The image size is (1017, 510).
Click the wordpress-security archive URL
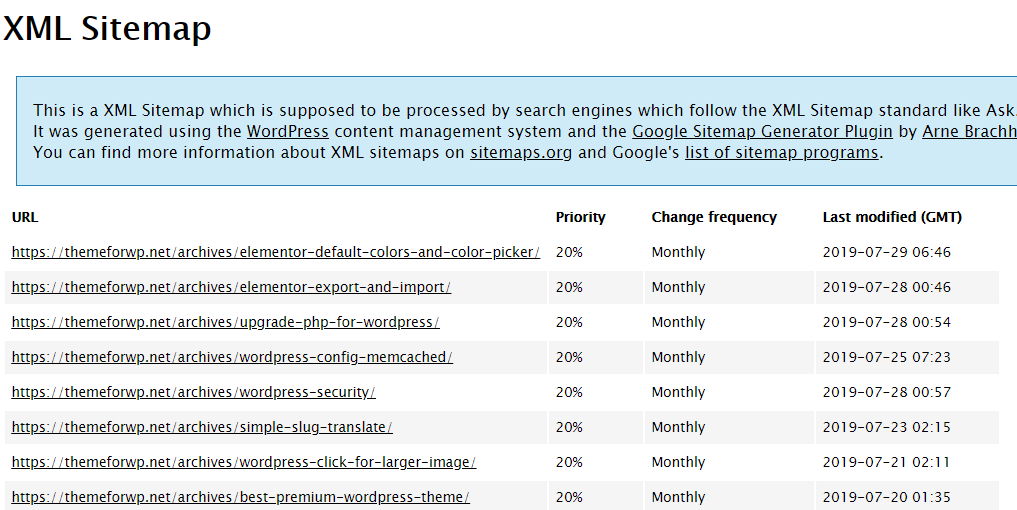[193, 392]
